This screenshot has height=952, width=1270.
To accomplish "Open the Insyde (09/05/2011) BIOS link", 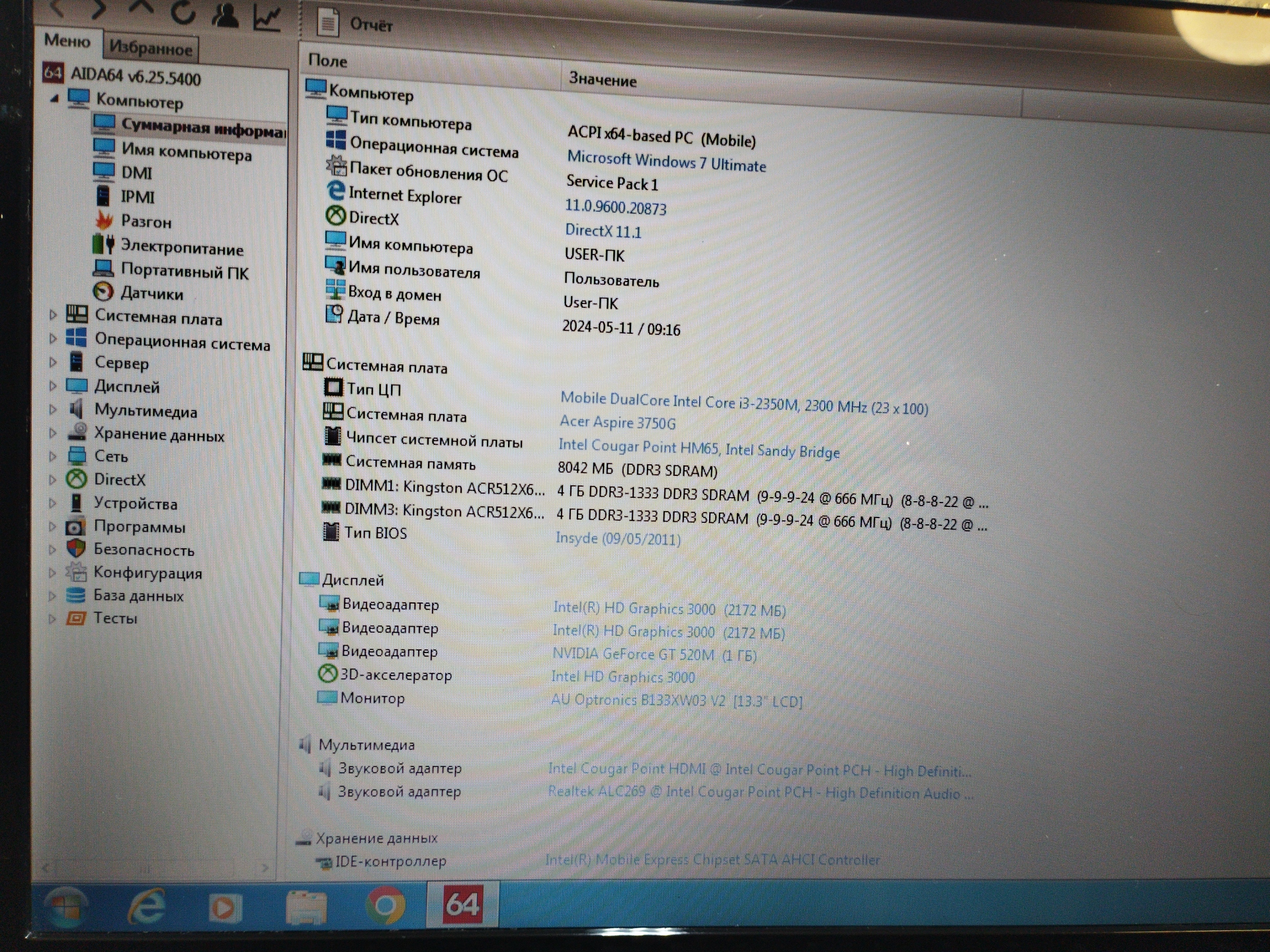I will [618, 539].
